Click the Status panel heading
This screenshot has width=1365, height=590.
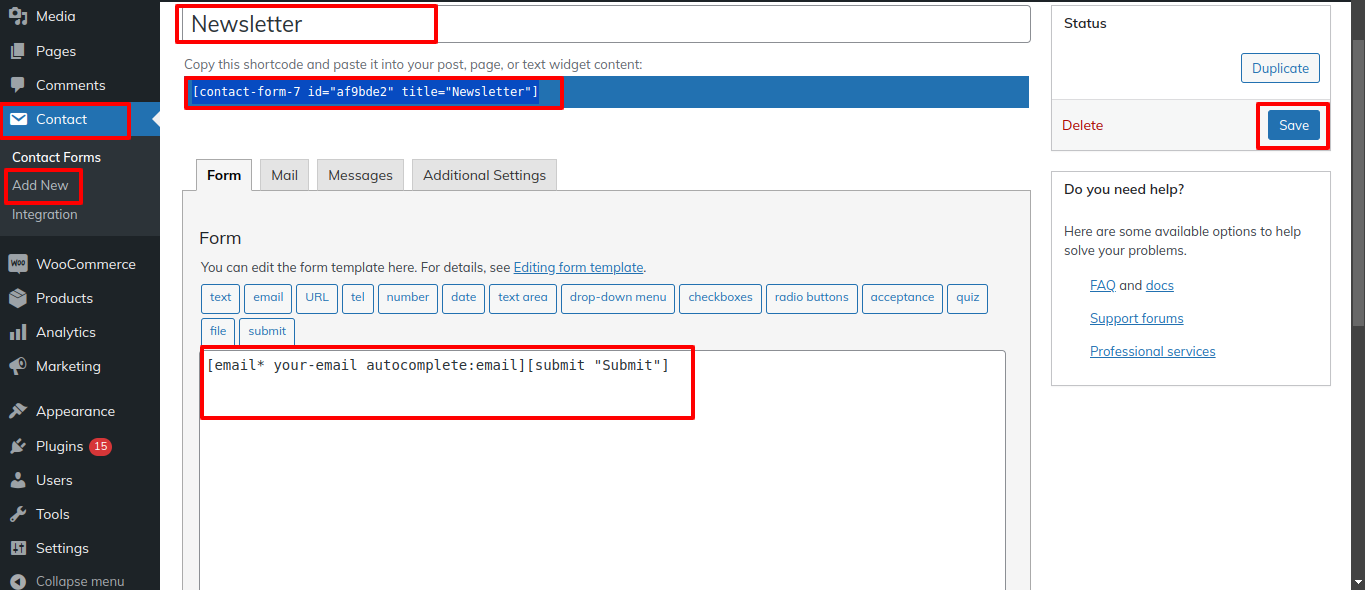coord(1085,23)
